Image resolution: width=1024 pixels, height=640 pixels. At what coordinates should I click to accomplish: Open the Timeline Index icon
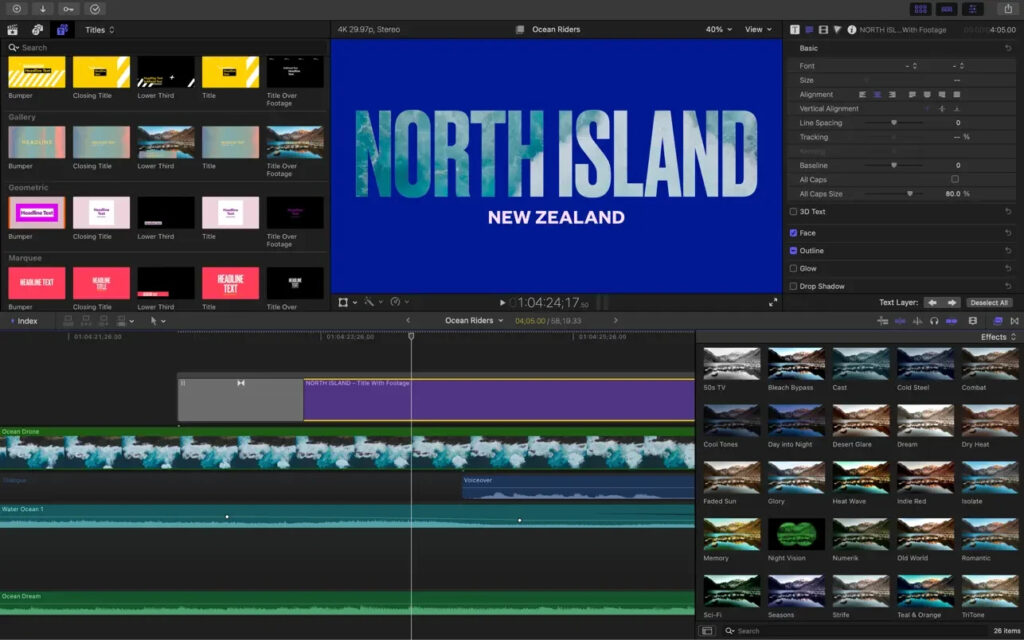(25, 321)
